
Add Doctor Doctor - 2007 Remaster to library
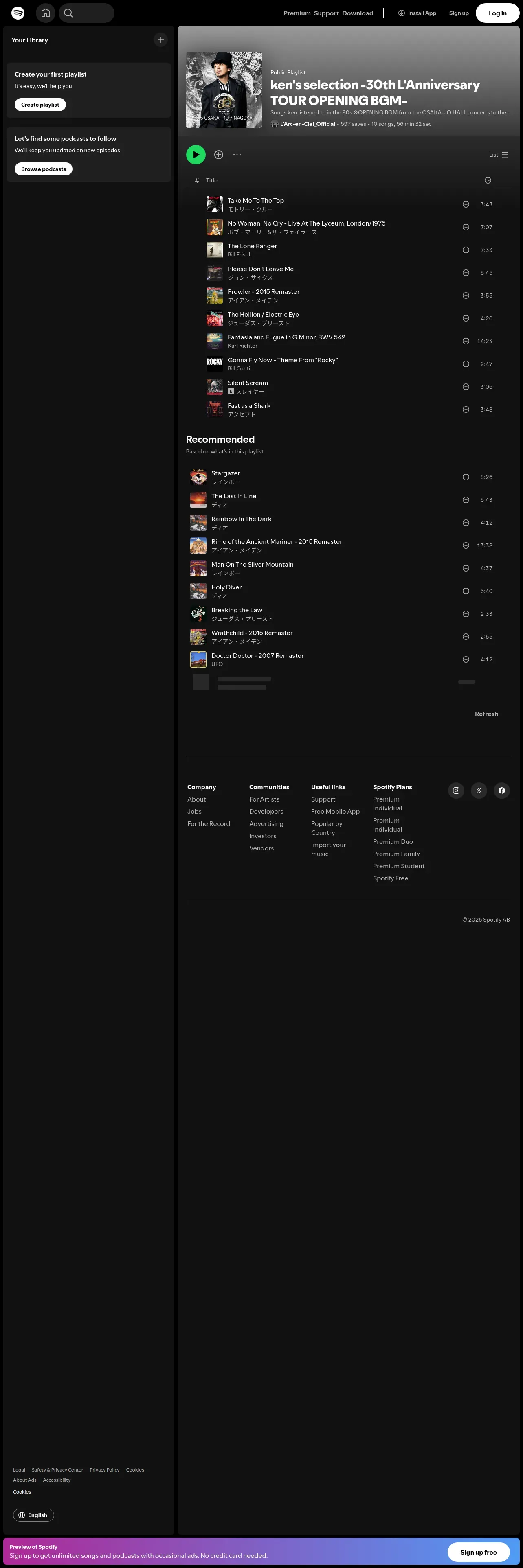pos(466,660)
